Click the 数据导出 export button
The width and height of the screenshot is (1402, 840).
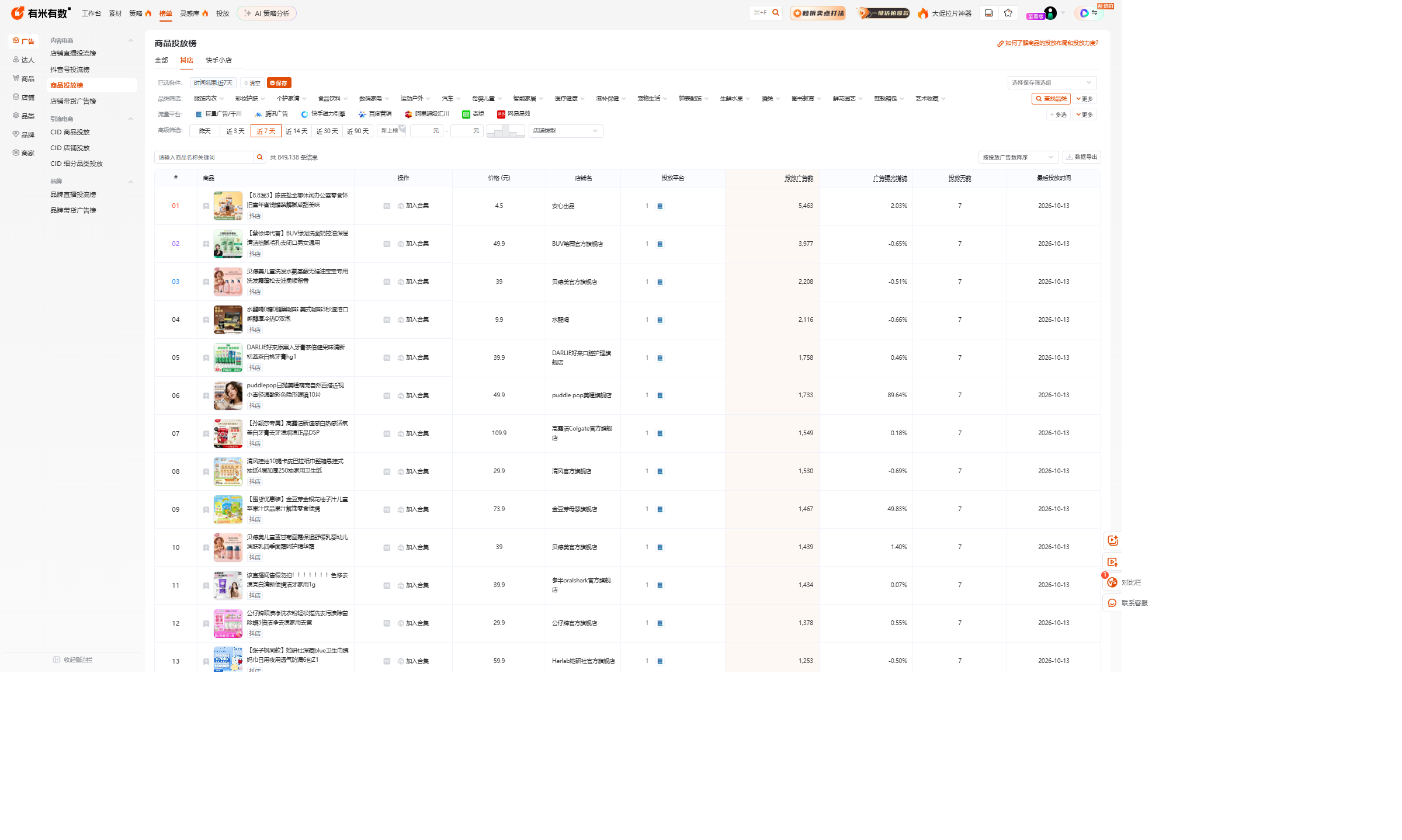[1081, 157]
